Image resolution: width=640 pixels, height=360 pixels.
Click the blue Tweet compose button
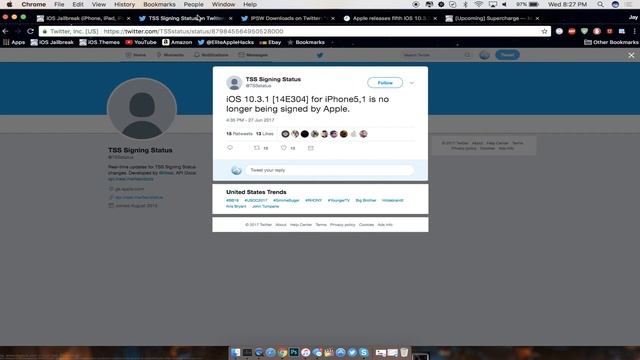coord(507,55)
